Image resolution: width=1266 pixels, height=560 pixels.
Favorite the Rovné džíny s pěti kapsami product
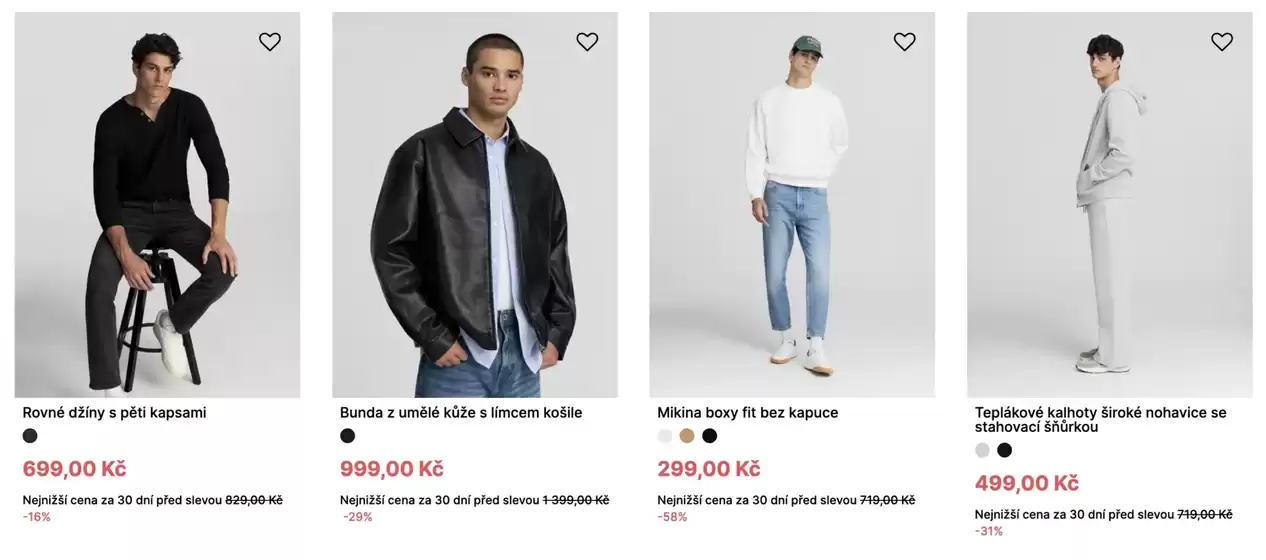pyautogui.click(x=270, y=42)
